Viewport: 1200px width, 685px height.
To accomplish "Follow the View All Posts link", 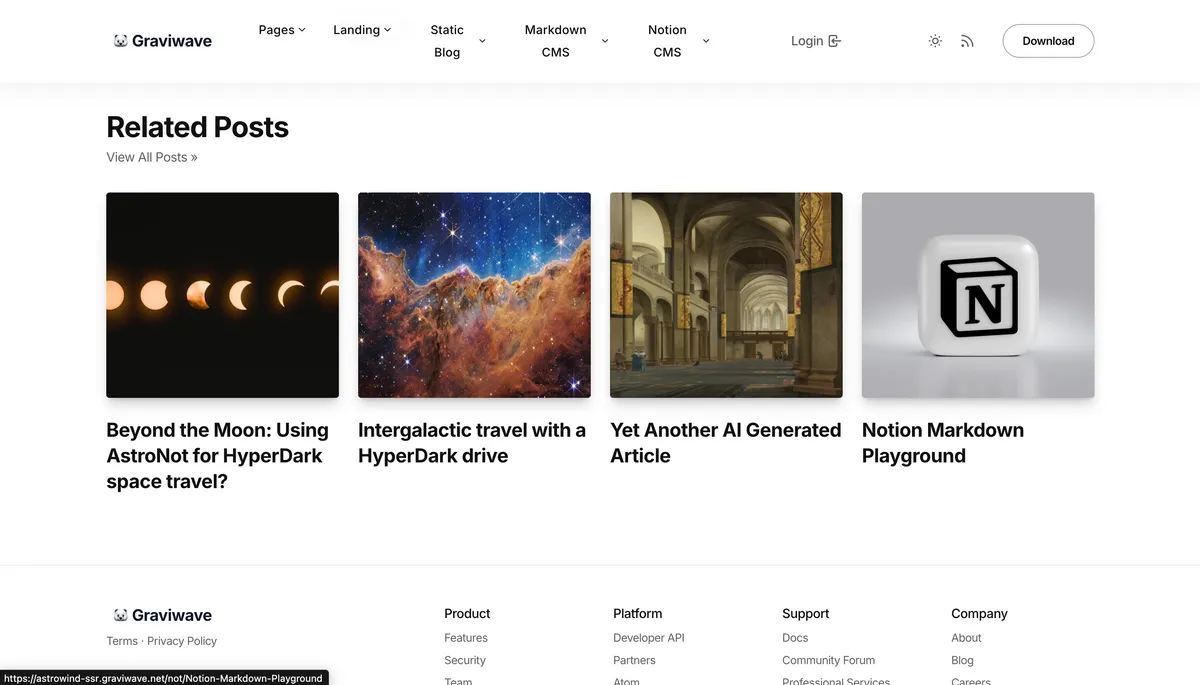I will pyautogui.click(x=152, y=157).
